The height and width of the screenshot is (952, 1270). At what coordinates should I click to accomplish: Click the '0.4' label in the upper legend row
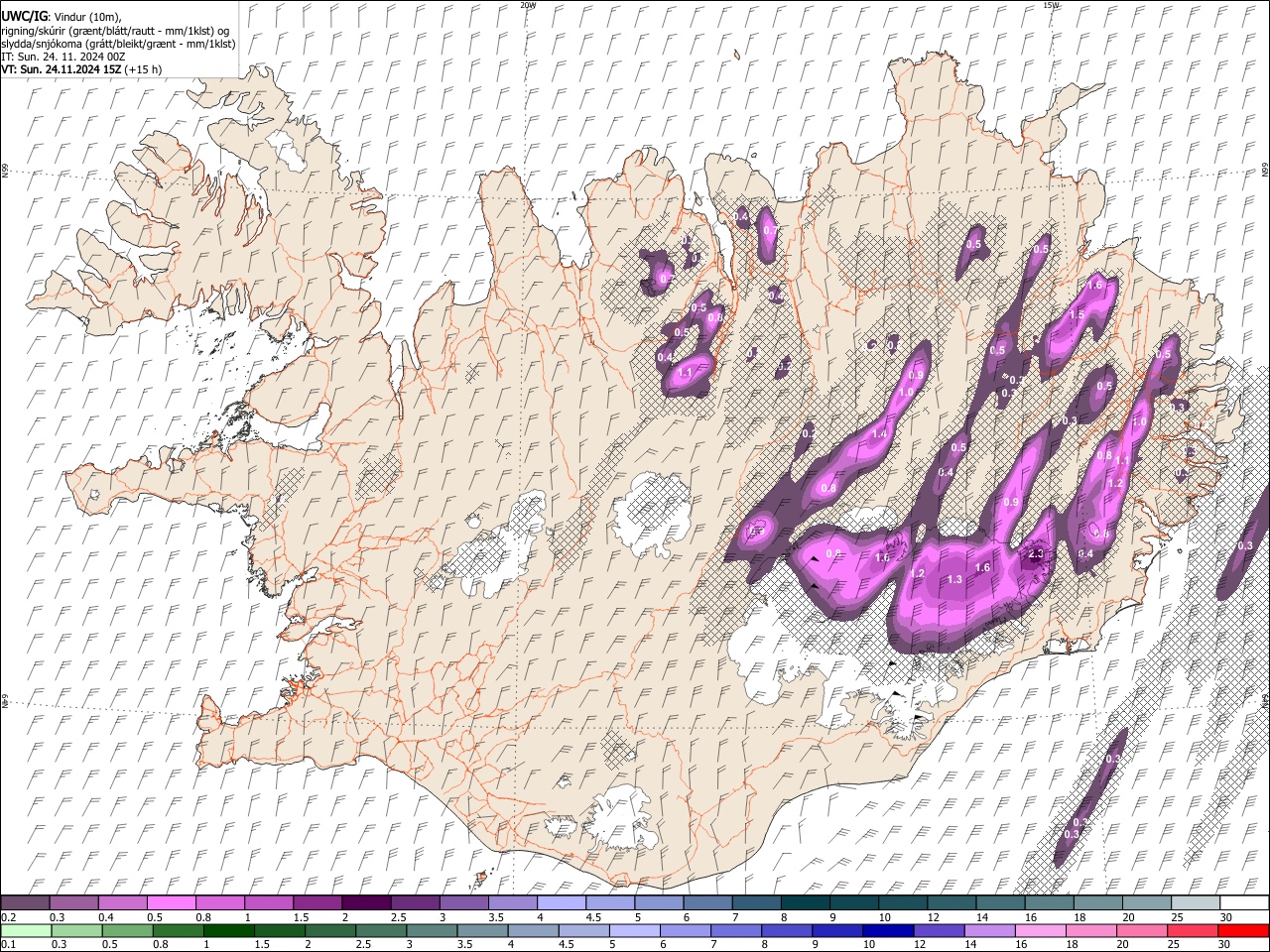pos(106,917)
